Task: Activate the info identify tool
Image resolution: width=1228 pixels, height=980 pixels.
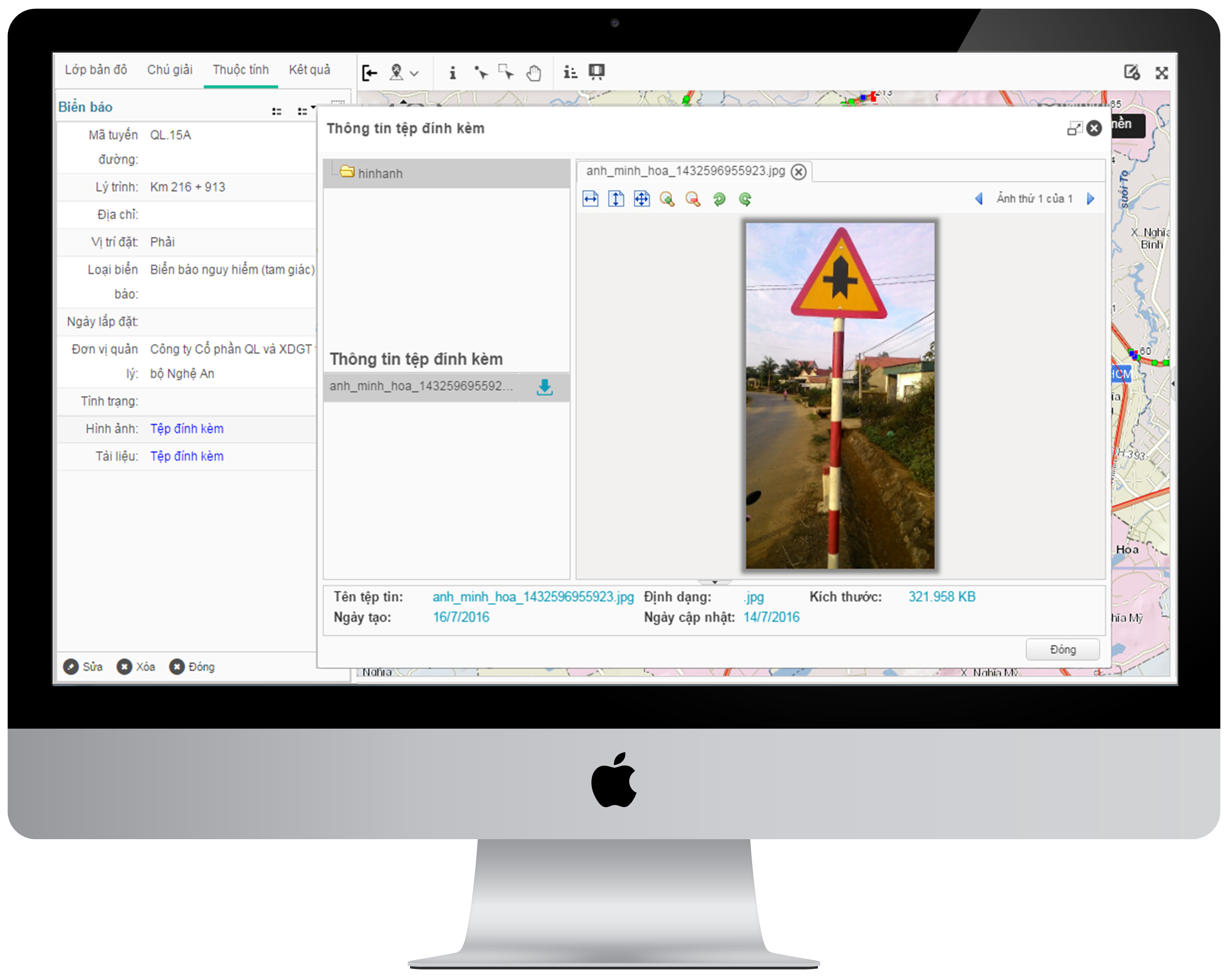Action: point(452,73)
